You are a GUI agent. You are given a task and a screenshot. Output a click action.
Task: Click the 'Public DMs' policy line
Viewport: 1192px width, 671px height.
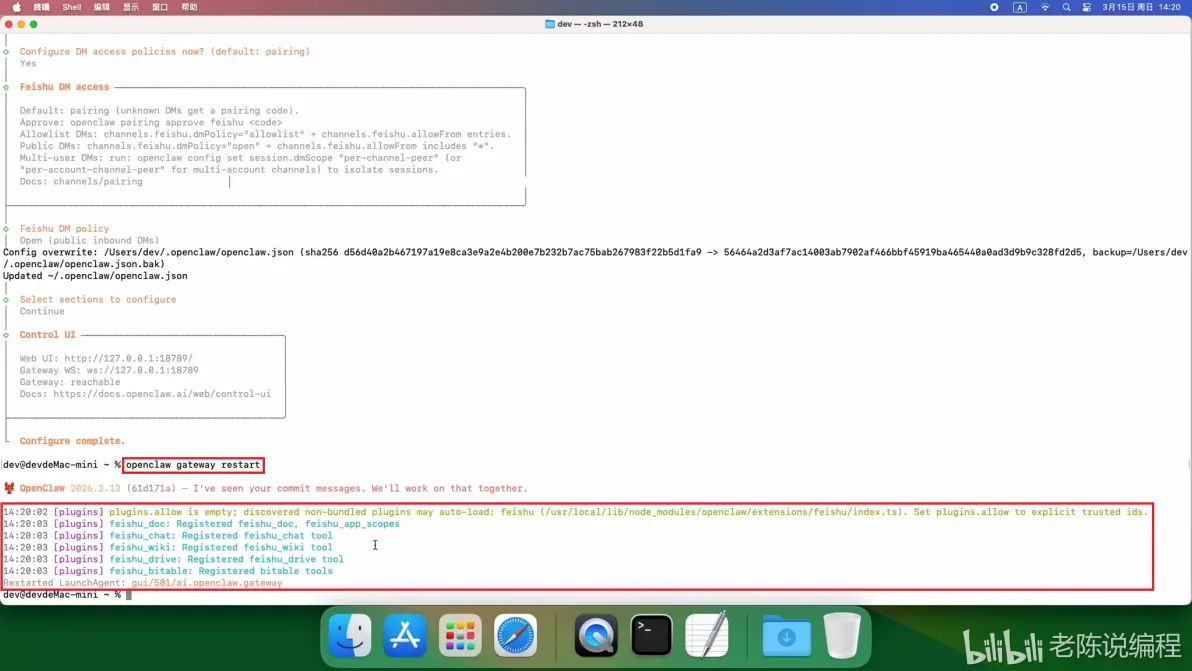point(257,146)
